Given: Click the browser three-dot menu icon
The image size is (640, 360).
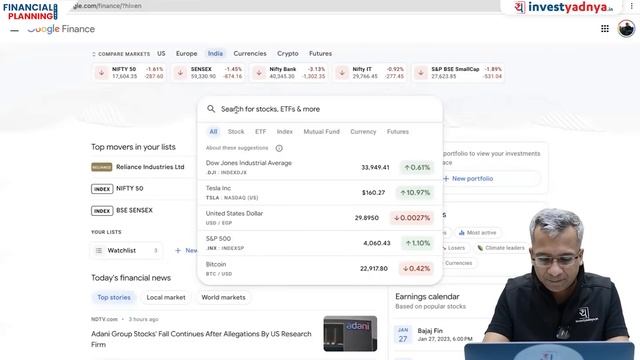Looking at the screenshot, I should (631, 6).
